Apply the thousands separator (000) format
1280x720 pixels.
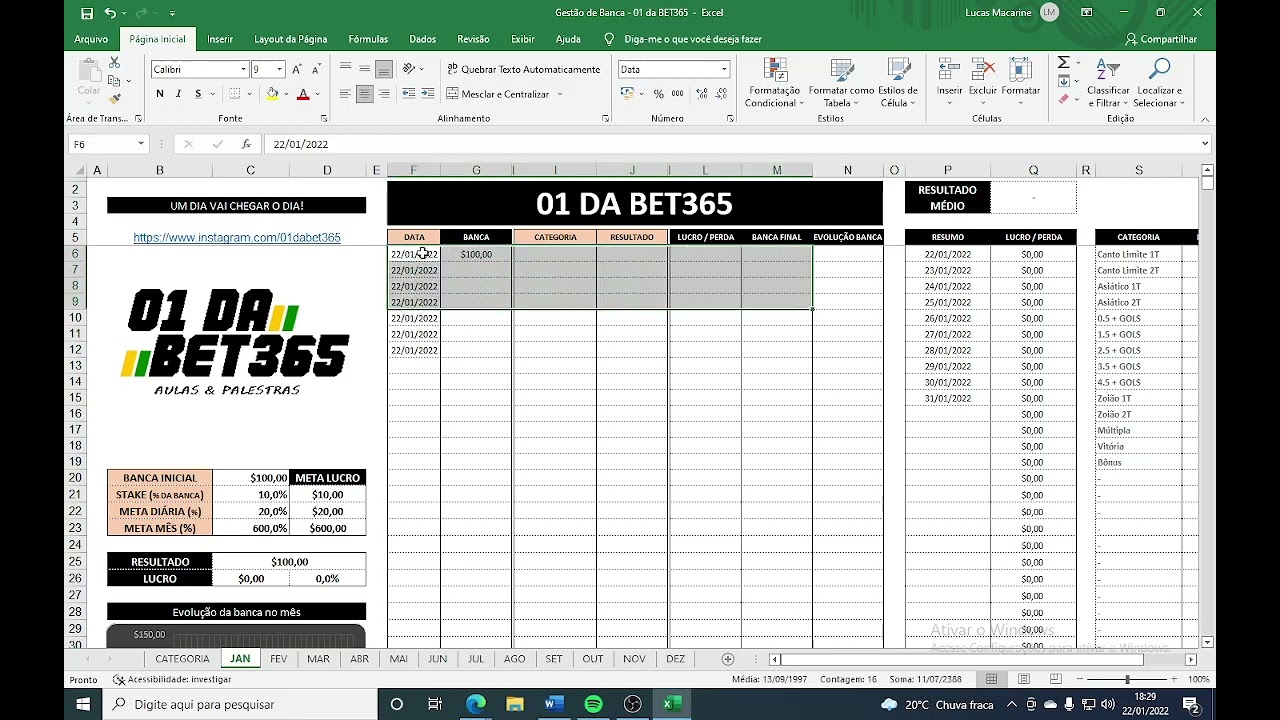(x=677, y=94)
